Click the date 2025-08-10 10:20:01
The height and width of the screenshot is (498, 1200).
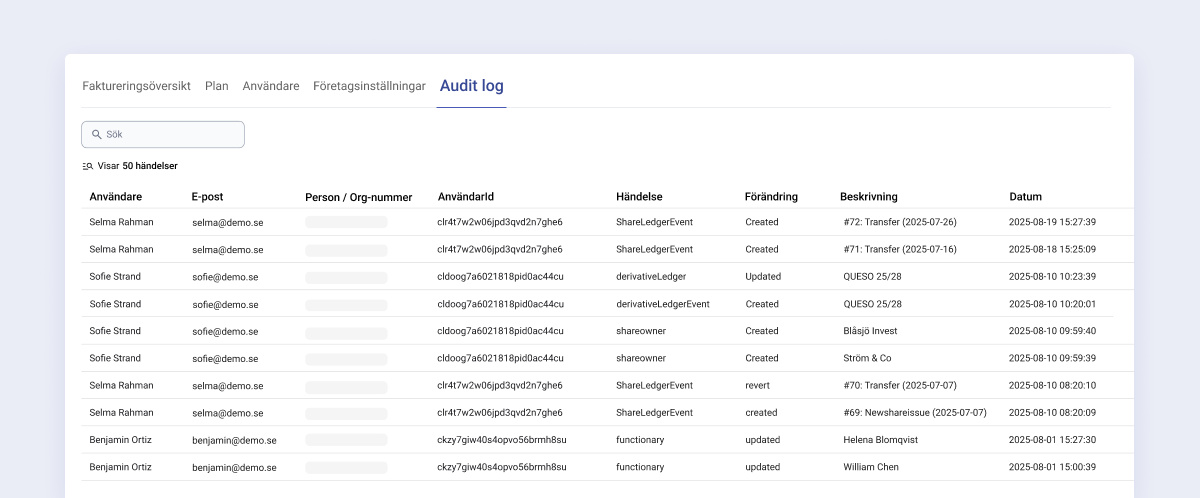1052,304
